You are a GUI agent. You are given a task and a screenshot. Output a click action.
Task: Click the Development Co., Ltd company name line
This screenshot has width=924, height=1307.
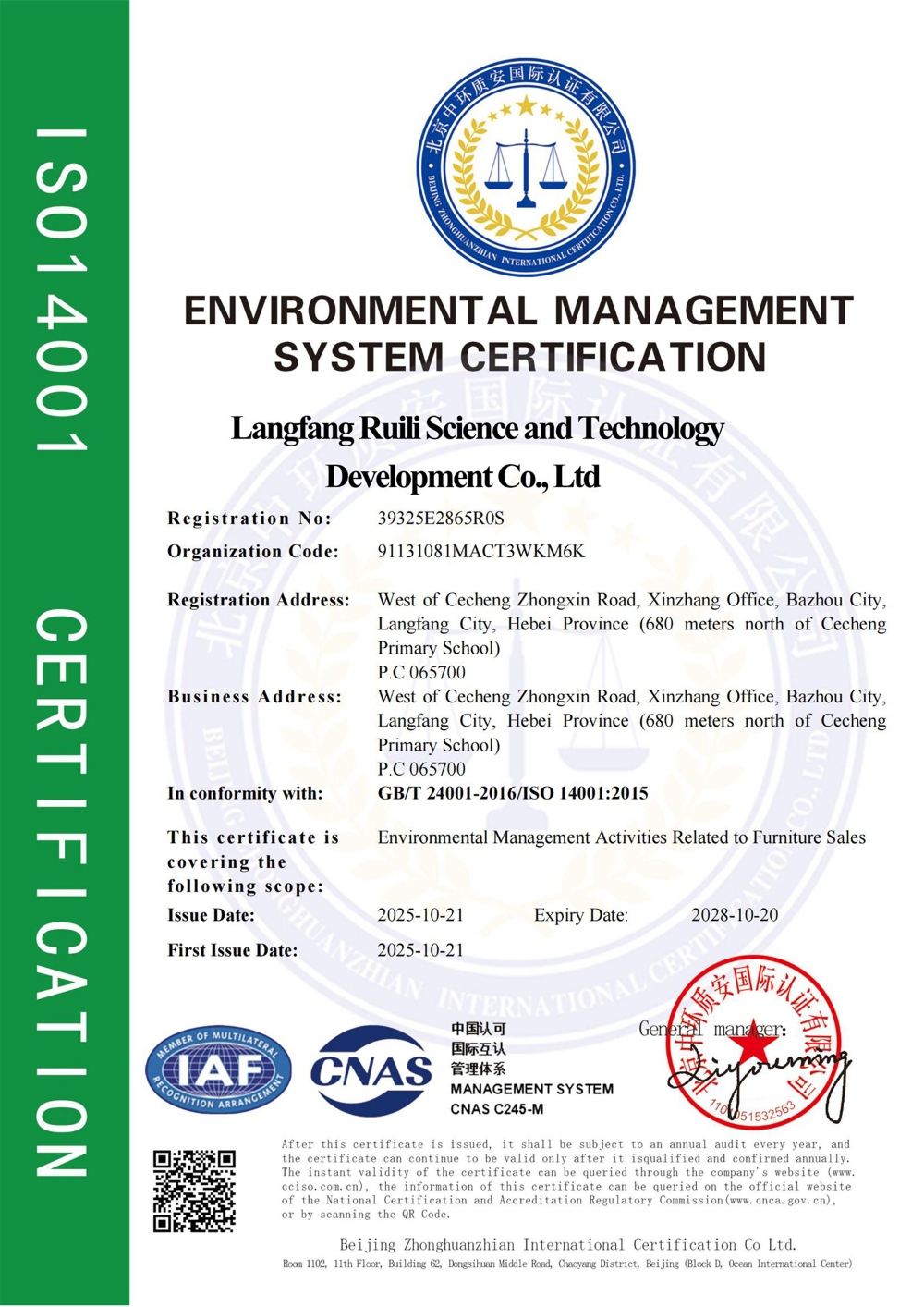[463, 477]
